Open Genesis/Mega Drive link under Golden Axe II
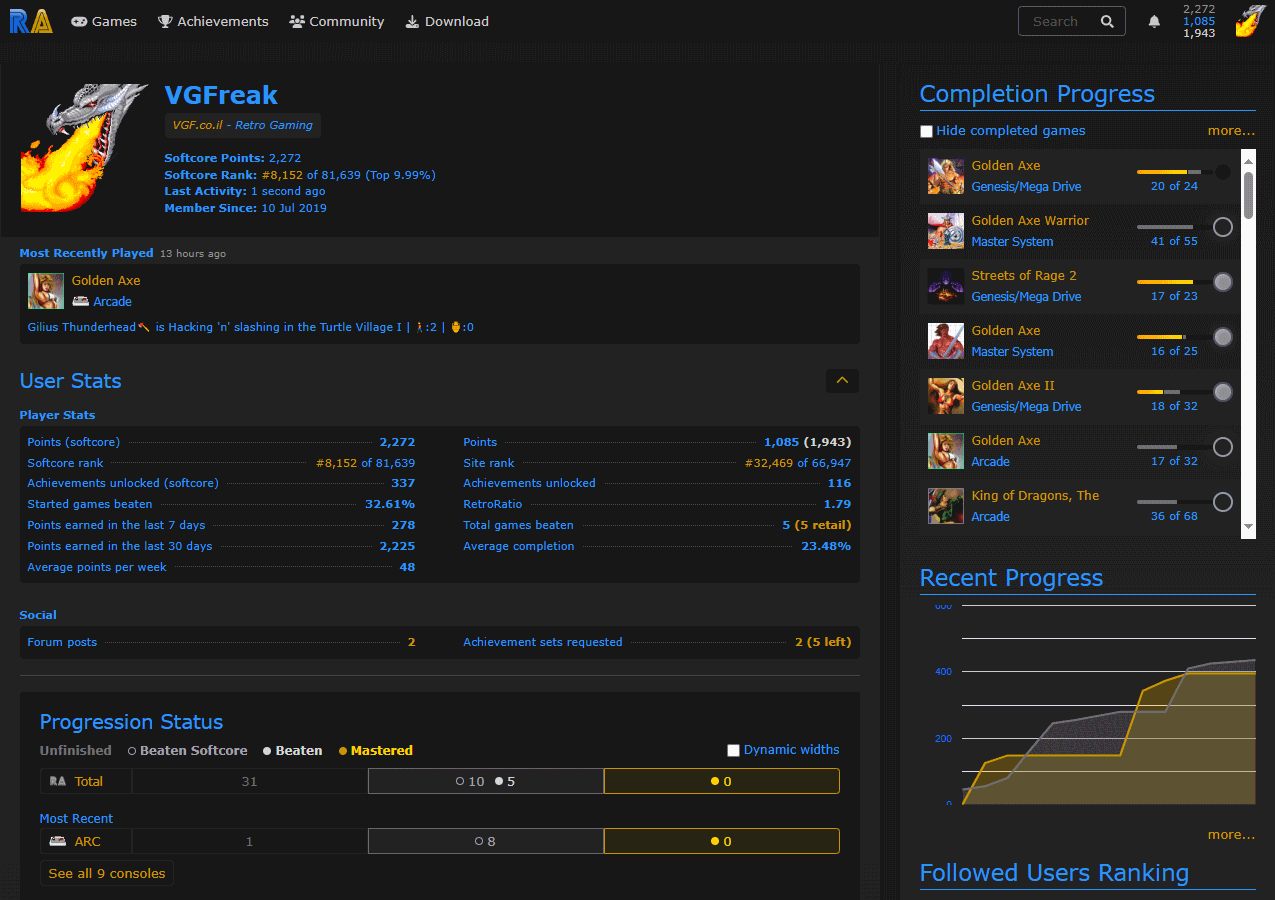 [1026, 406]
